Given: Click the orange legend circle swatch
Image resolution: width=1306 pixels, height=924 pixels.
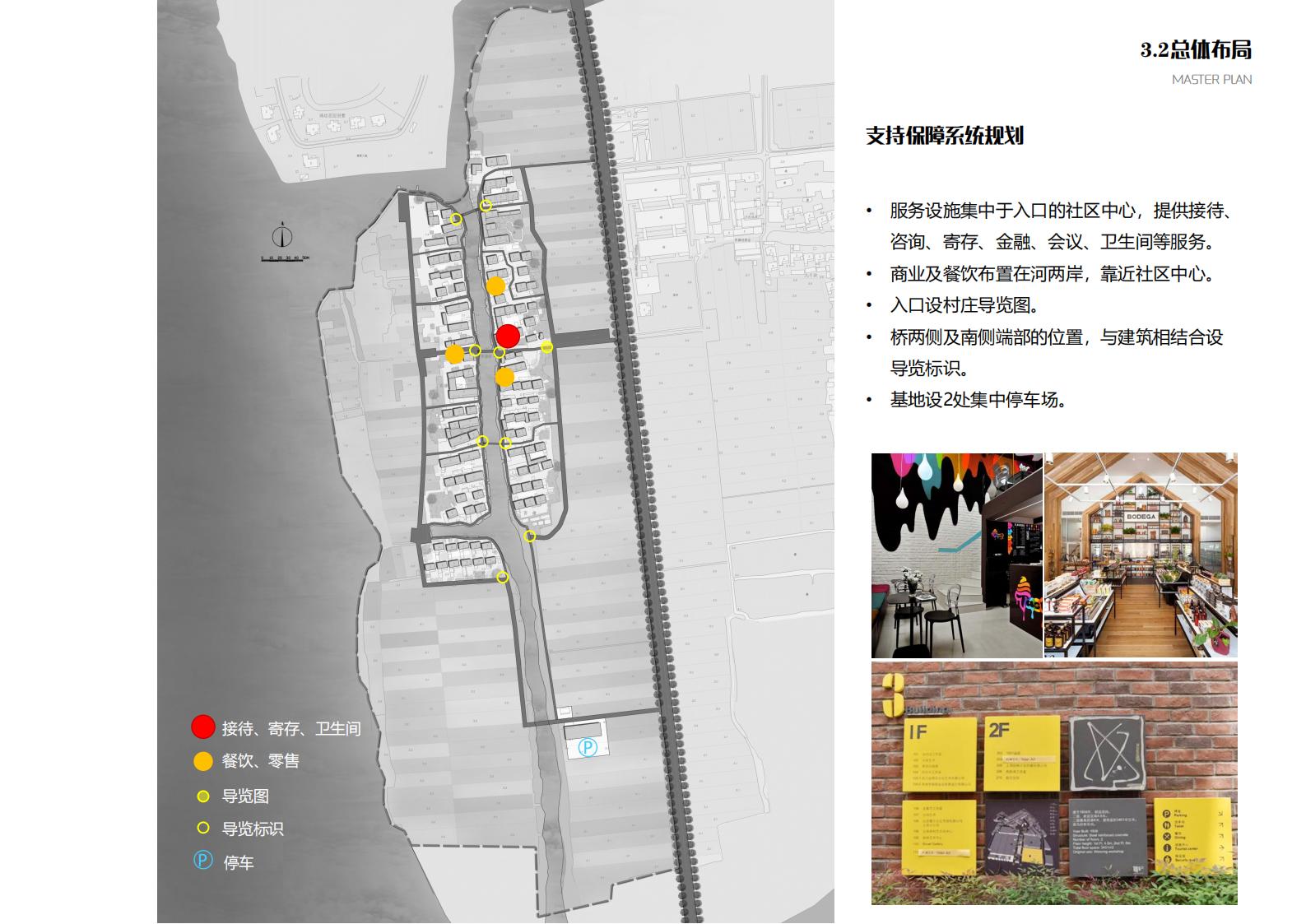Looking at the screenshot, I should [x=203, y=761].
